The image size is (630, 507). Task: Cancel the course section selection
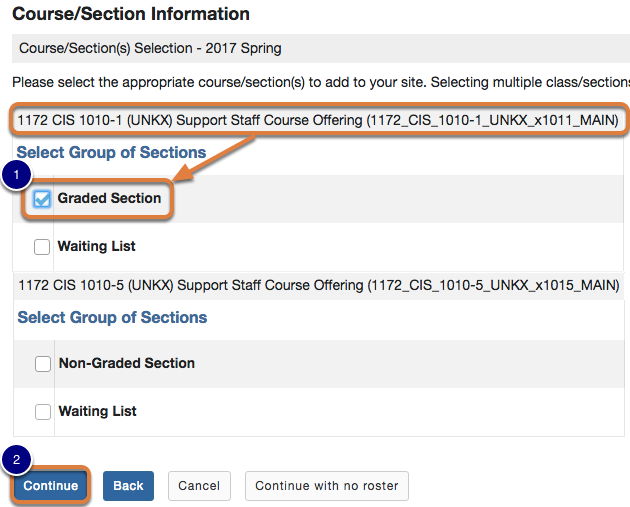click(x=199, y=486)
